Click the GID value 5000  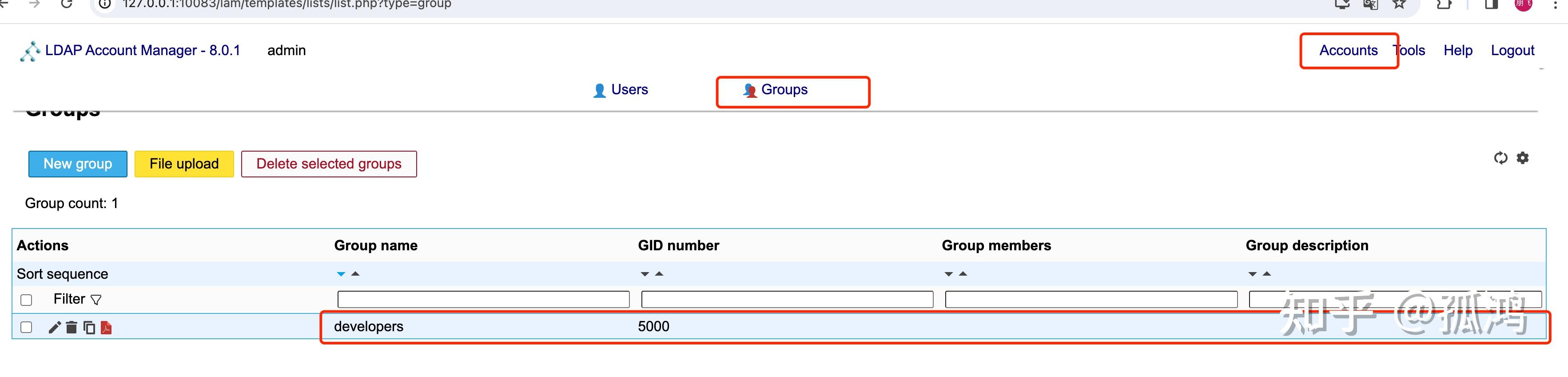(653, 327)
